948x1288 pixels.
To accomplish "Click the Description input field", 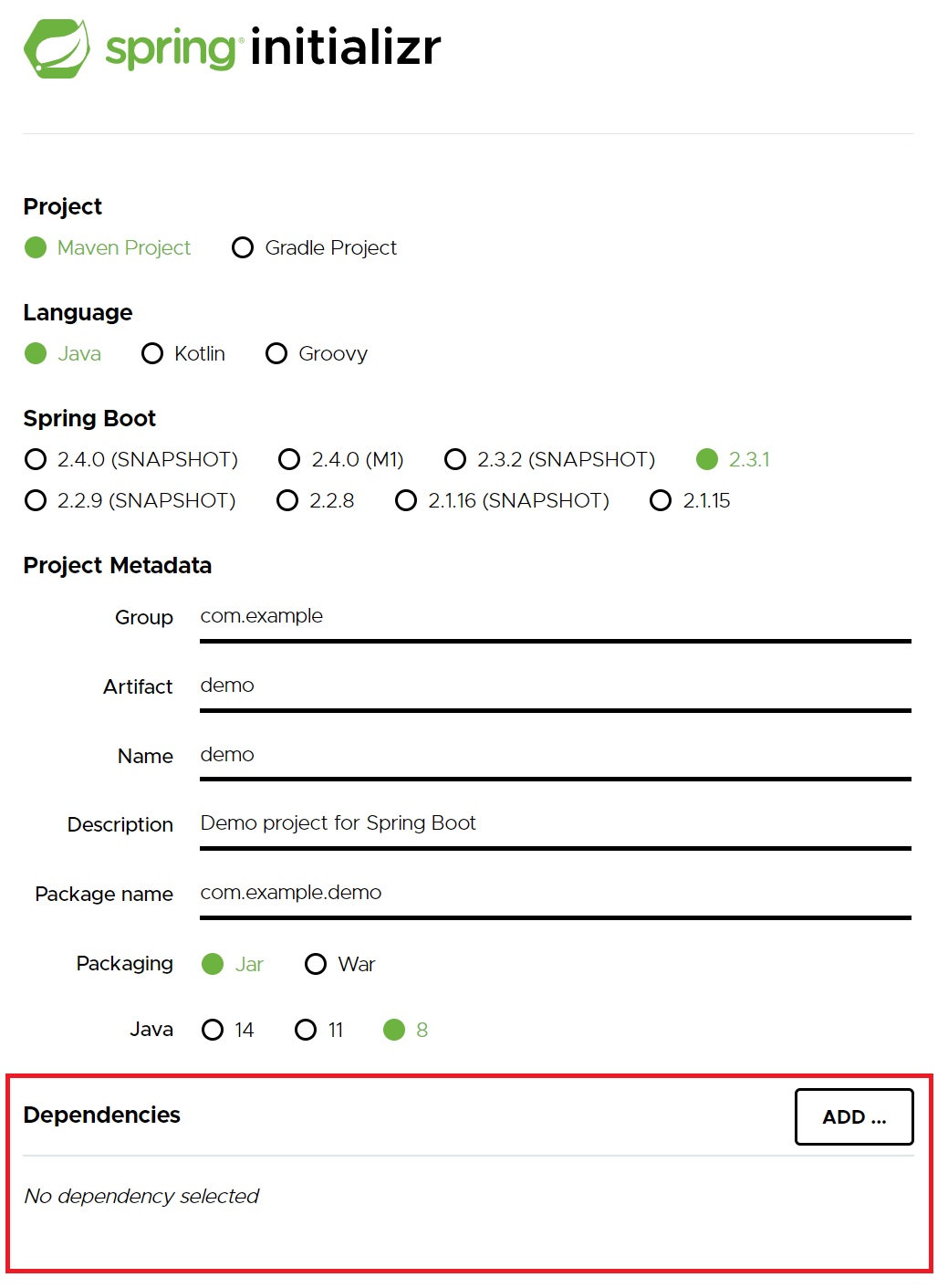I will tap(556, 824).
